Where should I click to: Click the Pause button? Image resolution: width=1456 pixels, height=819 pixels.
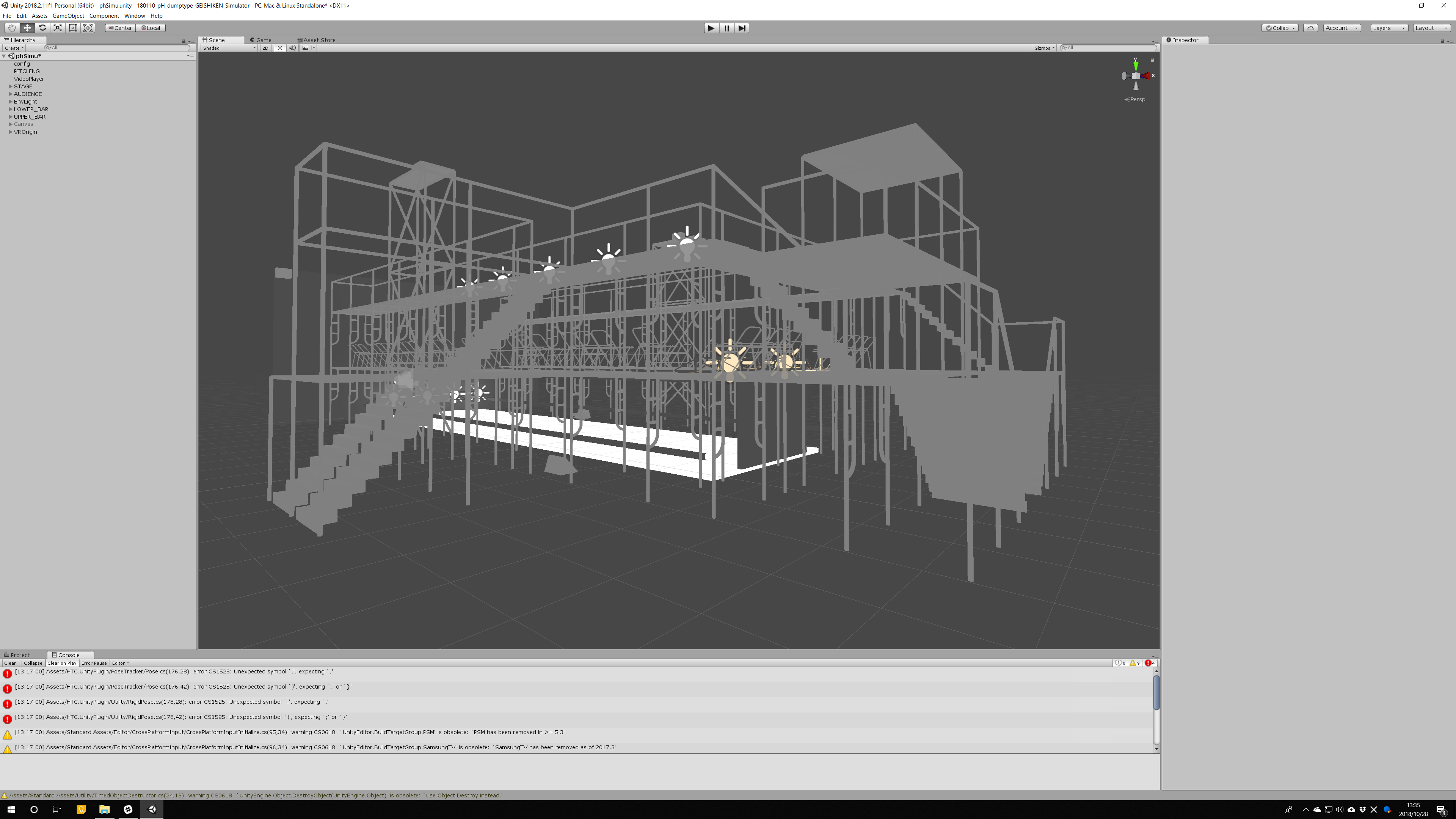[726, 28]
